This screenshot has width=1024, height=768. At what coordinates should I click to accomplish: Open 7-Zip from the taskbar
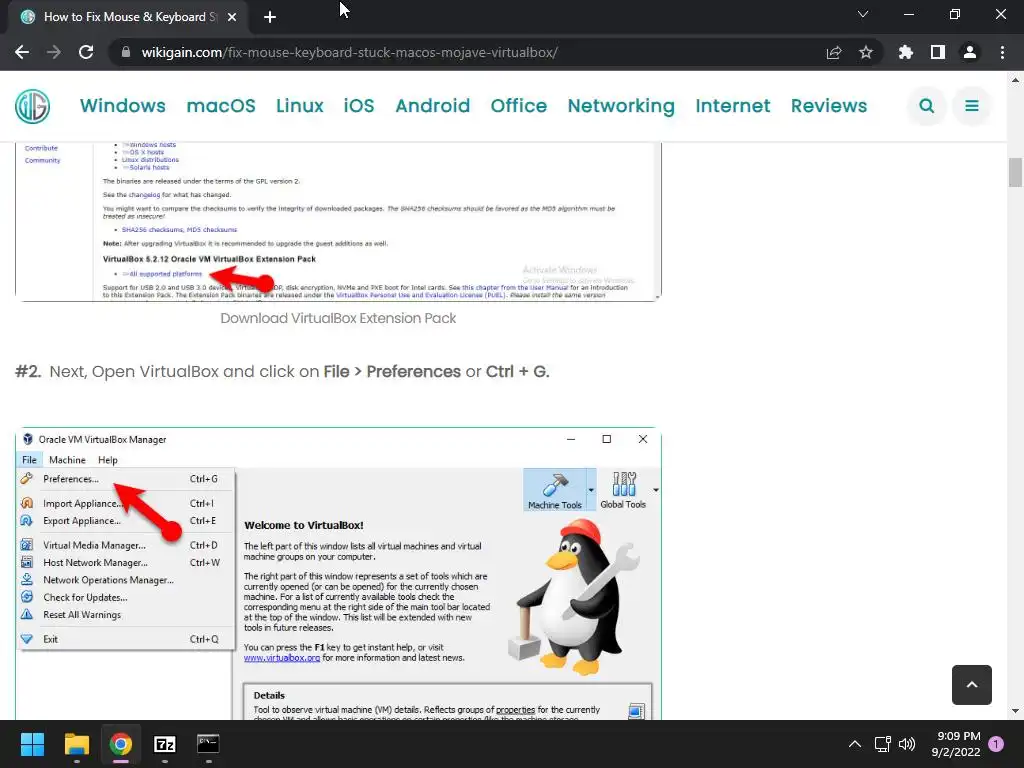(165, 744)
